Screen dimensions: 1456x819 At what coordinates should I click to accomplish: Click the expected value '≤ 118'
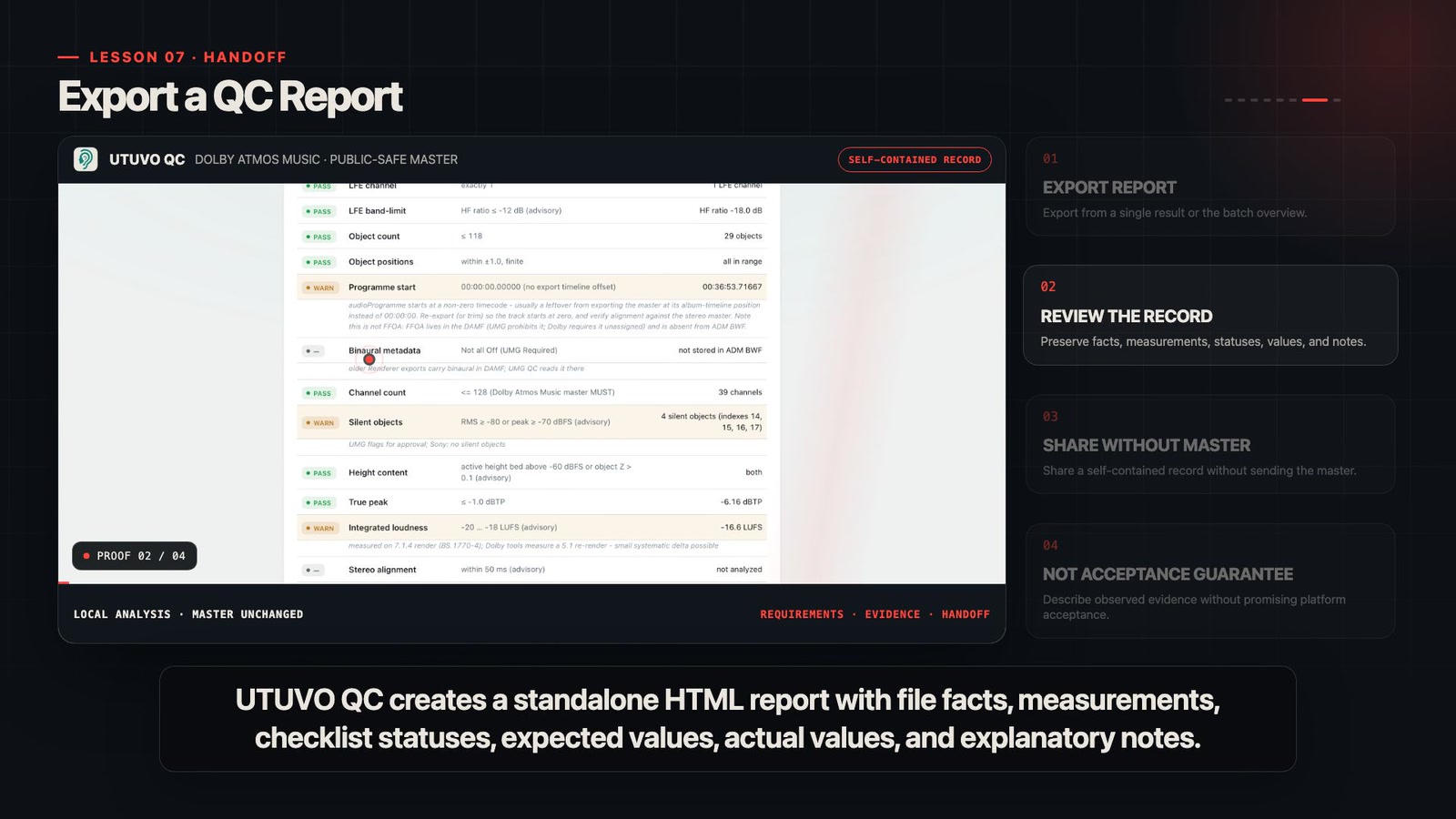pyautogui.click(x=471, y=237)
